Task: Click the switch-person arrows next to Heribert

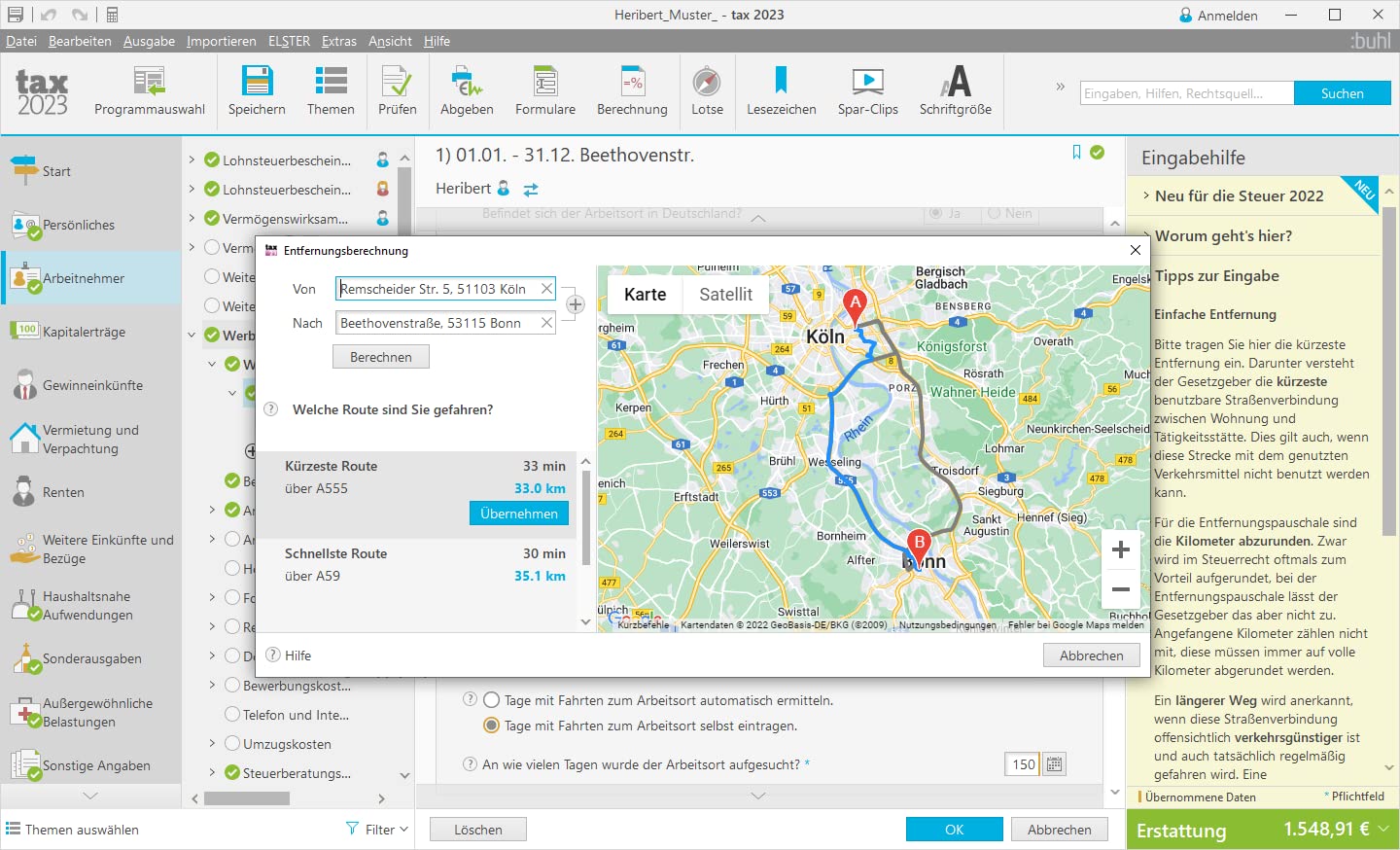Action: point(531,189)
